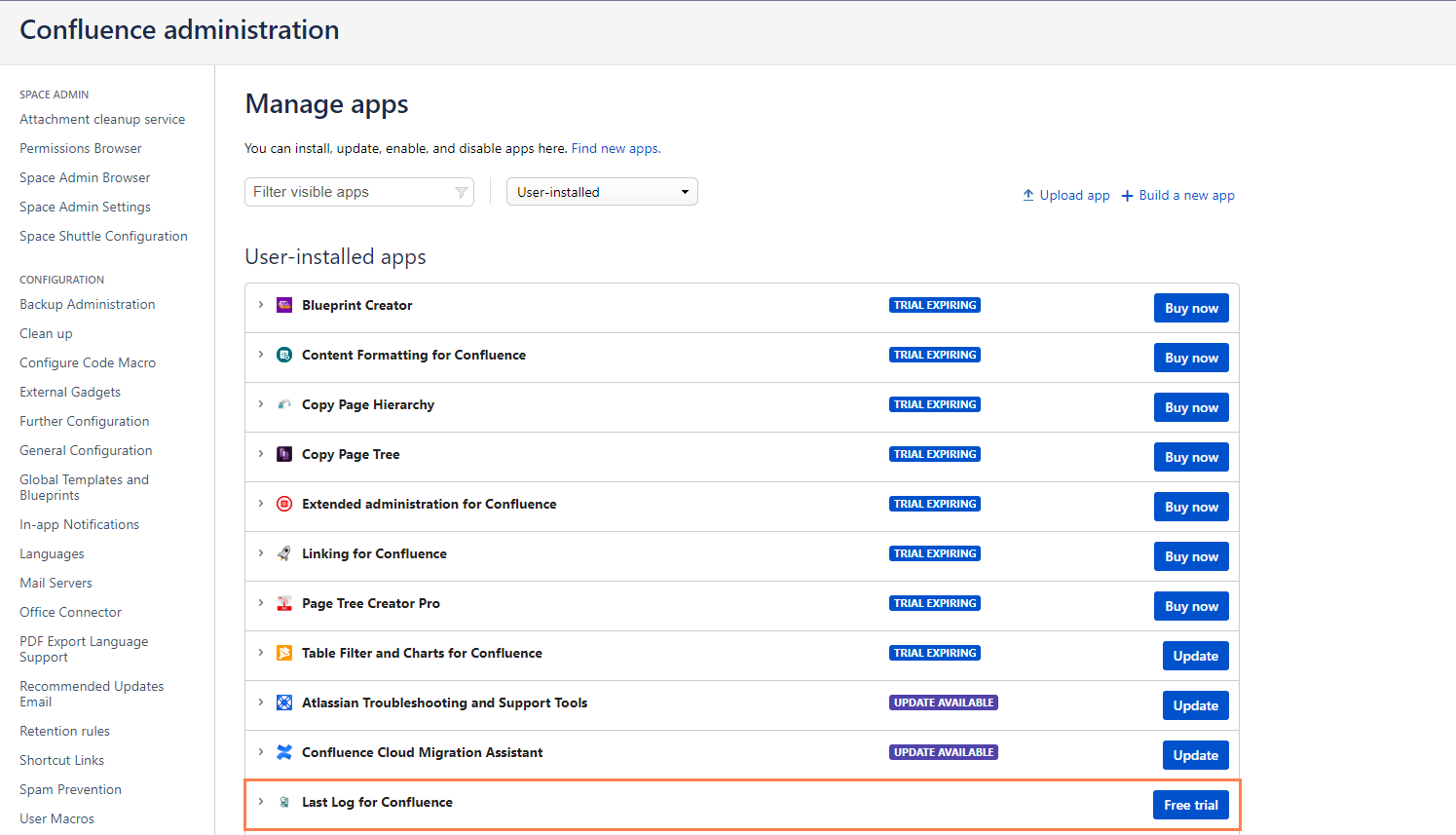Image resolution: width=1456 pixels, height=835 pixels.
Task: Click the Extended administration target-shaped app icon
Action: point(283,504)
